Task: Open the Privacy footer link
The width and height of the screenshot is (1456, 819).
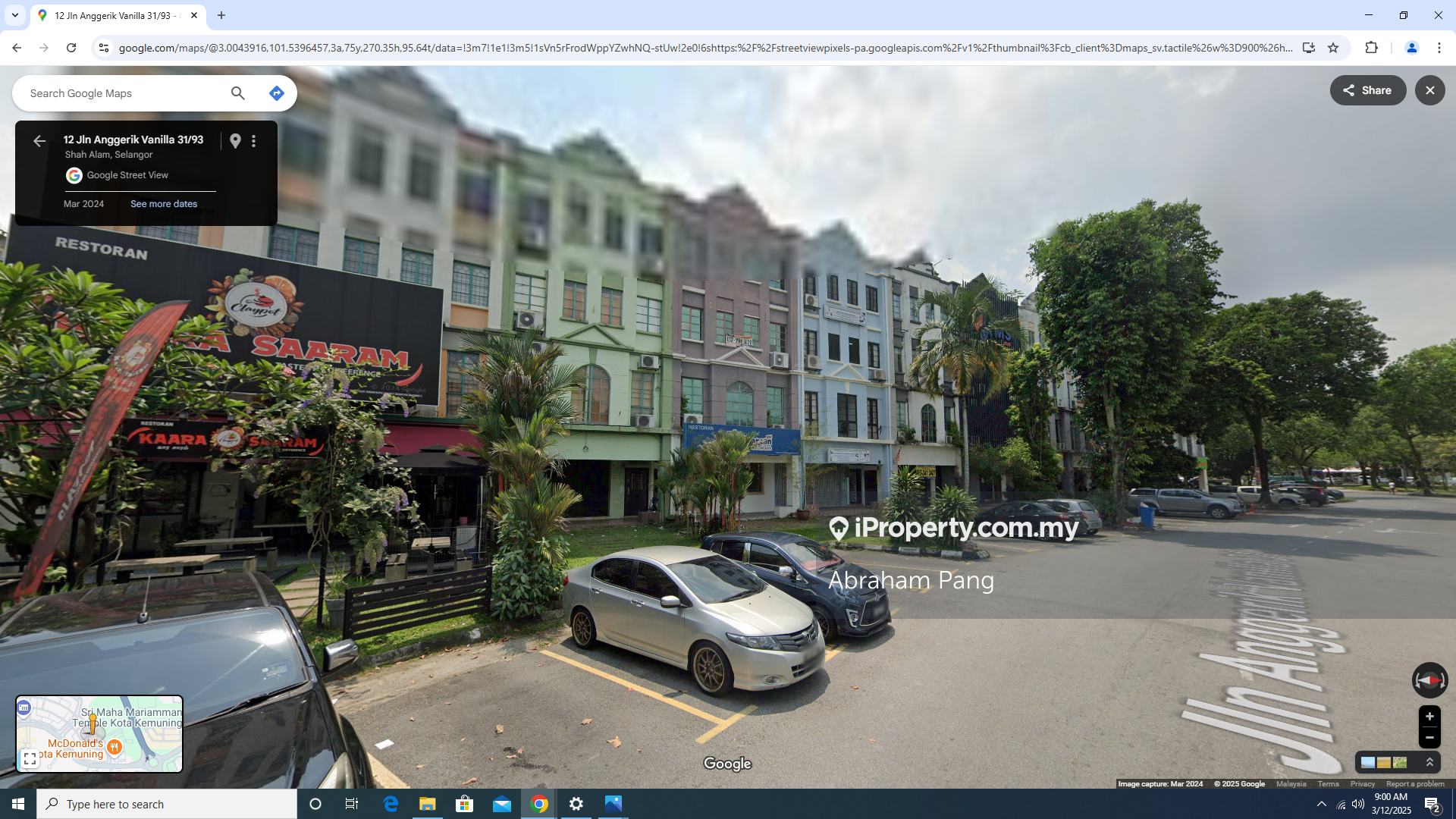Action: (1362, 784)
